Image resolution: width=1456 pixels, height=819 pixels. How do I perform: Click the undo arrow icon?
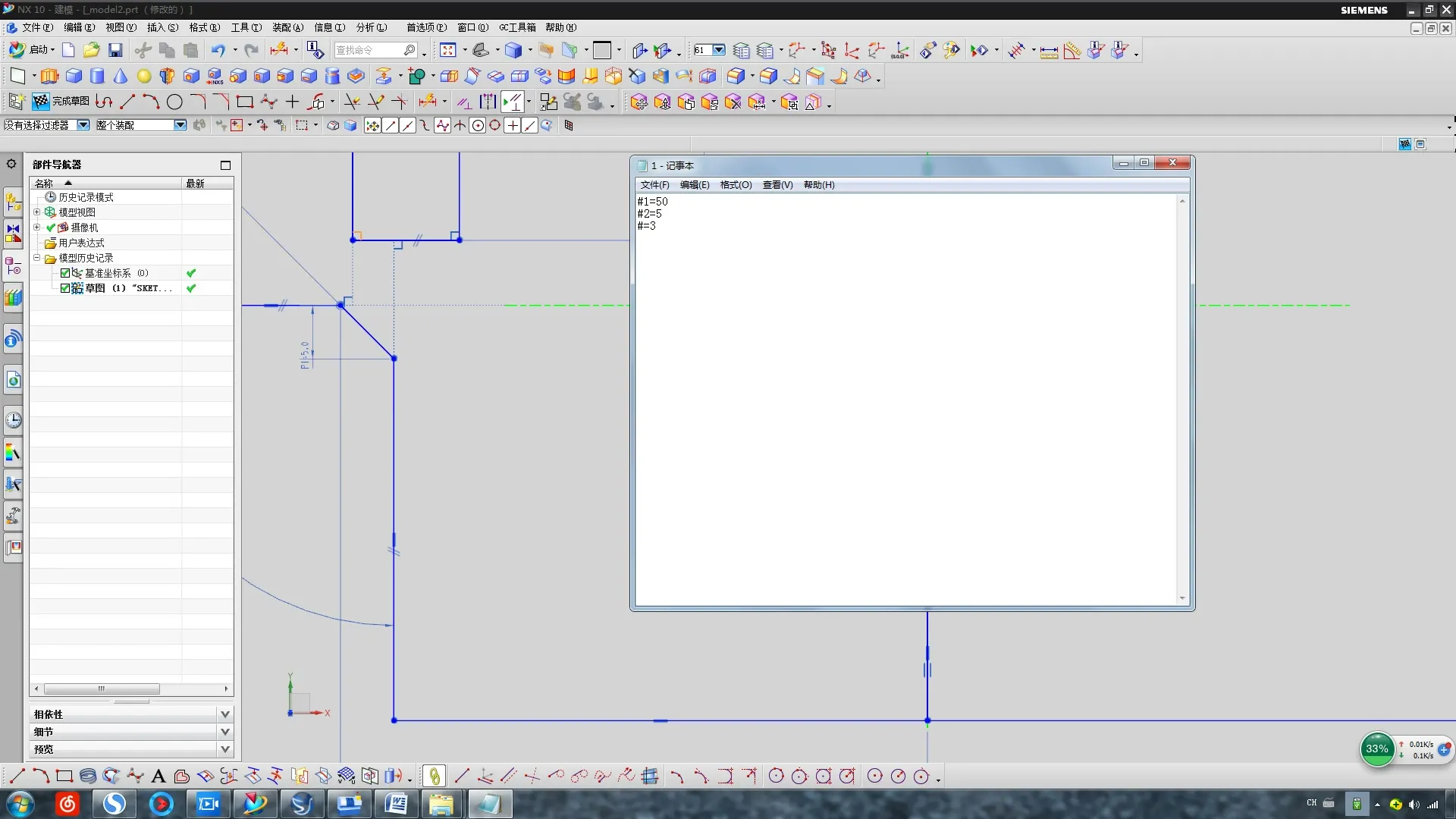pyautogui.click(x=218, y=50)
